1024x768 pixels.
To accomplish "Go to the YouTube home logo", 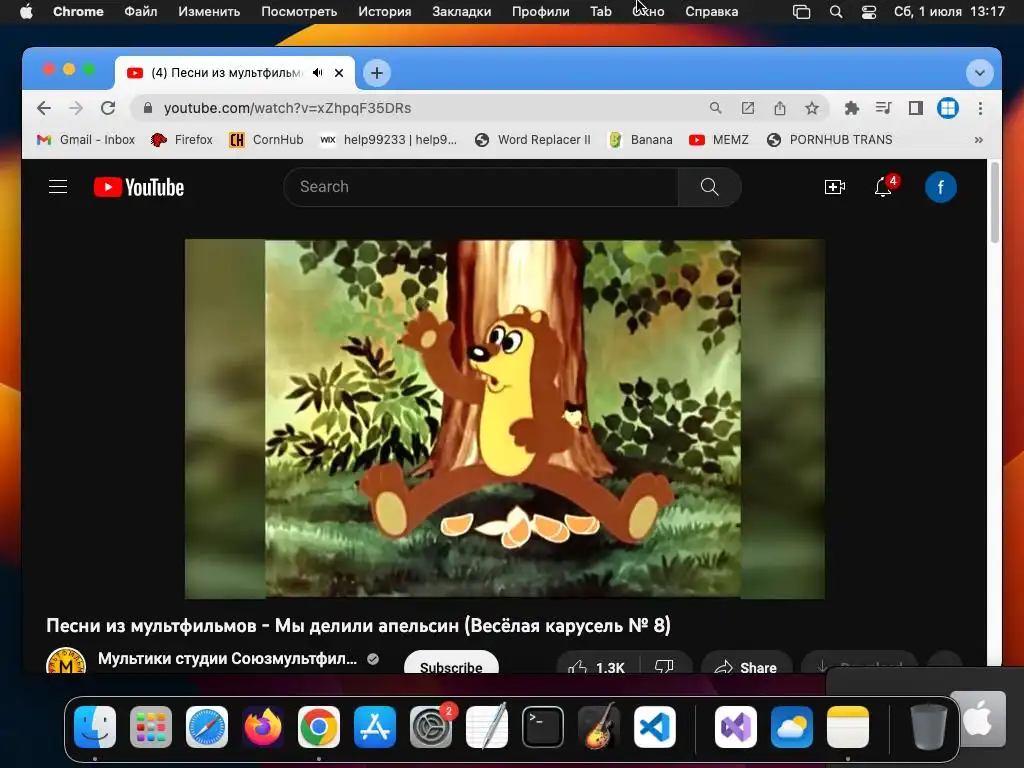I will click(x=139, y=187).
